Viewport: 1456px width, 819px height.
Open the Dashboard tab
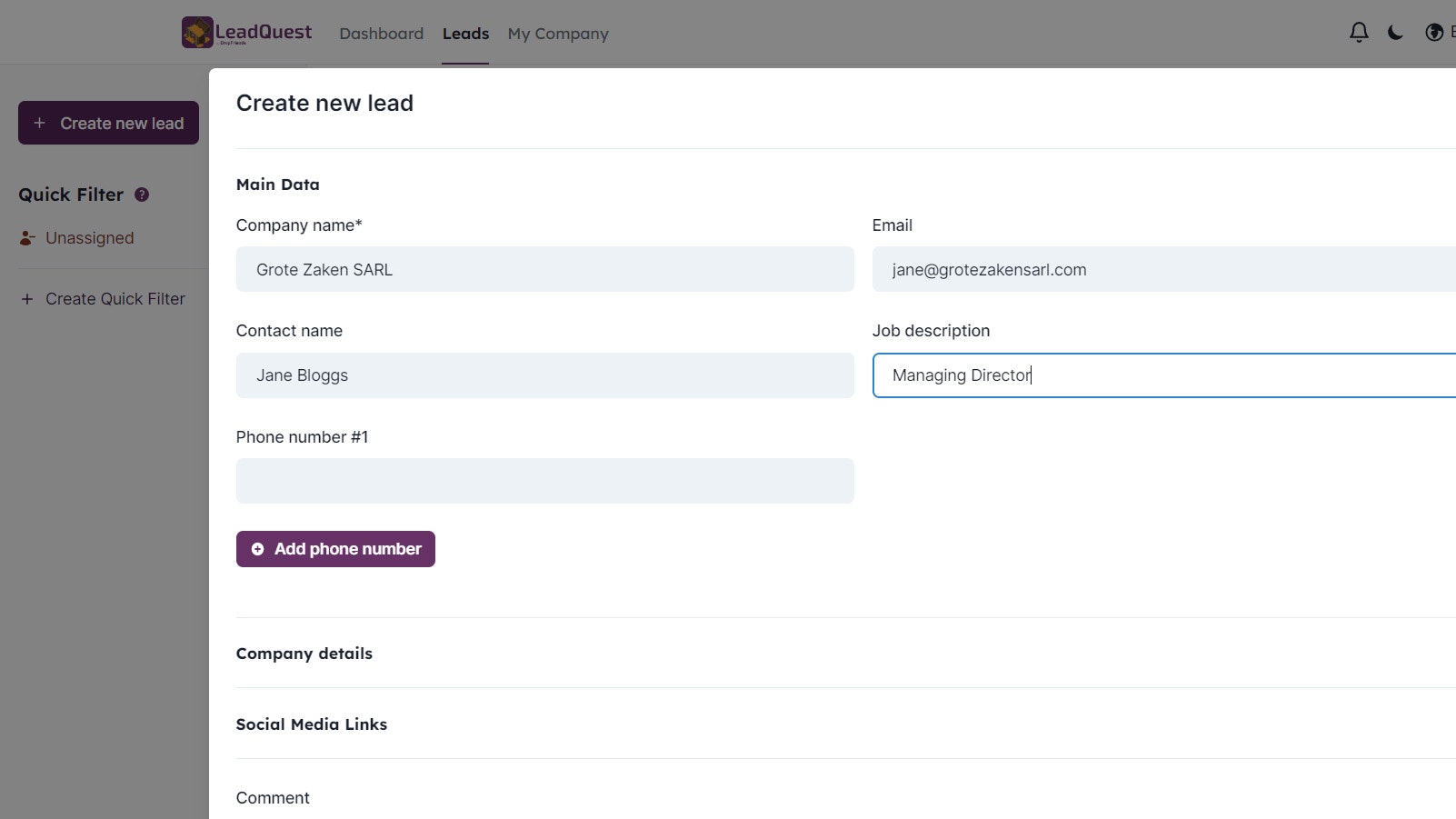(x=381, y=34)
